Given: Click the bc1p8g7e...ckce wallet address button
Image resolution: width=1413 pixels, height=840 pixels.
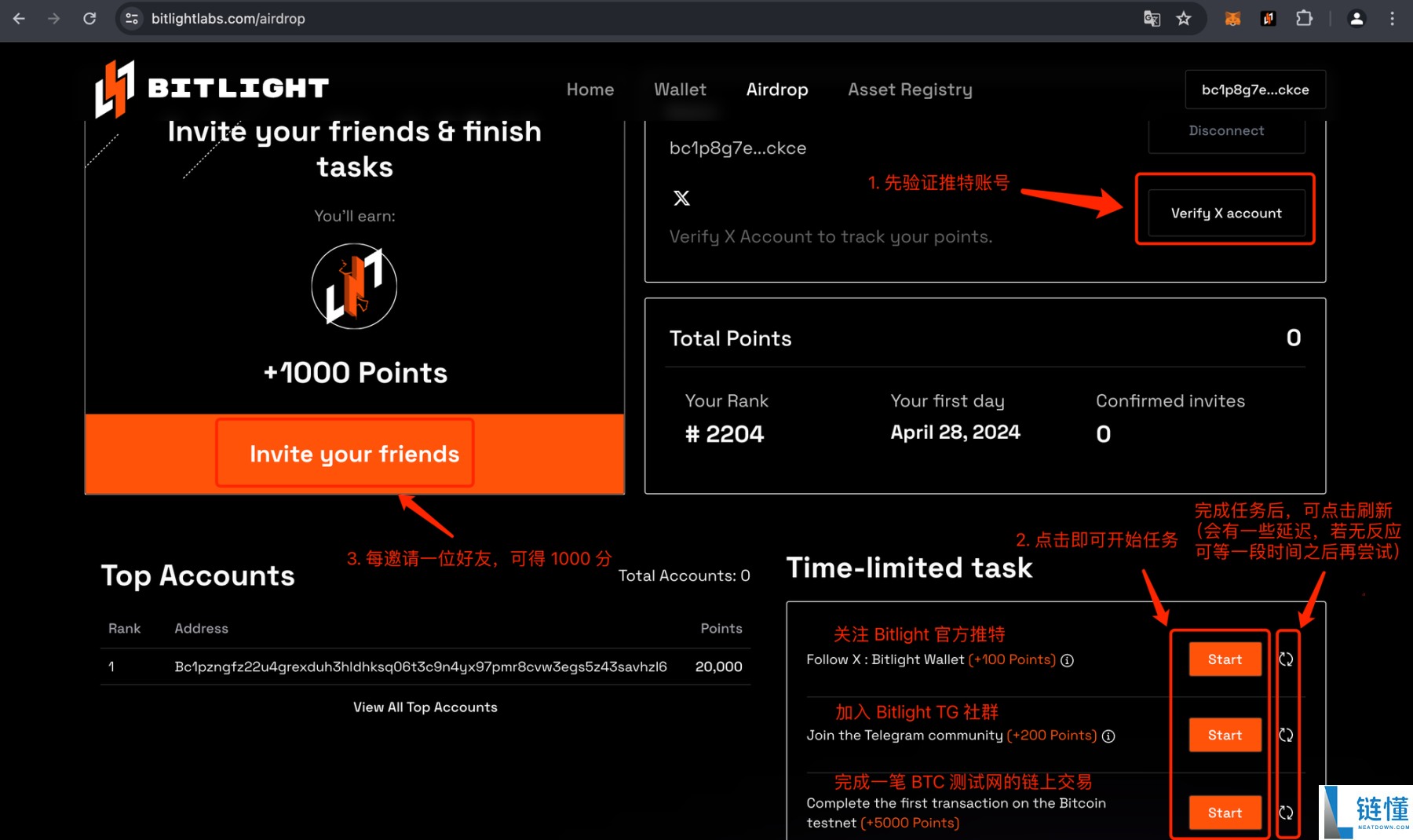Looking at the screenshot, I should (x=1255, y=89).
